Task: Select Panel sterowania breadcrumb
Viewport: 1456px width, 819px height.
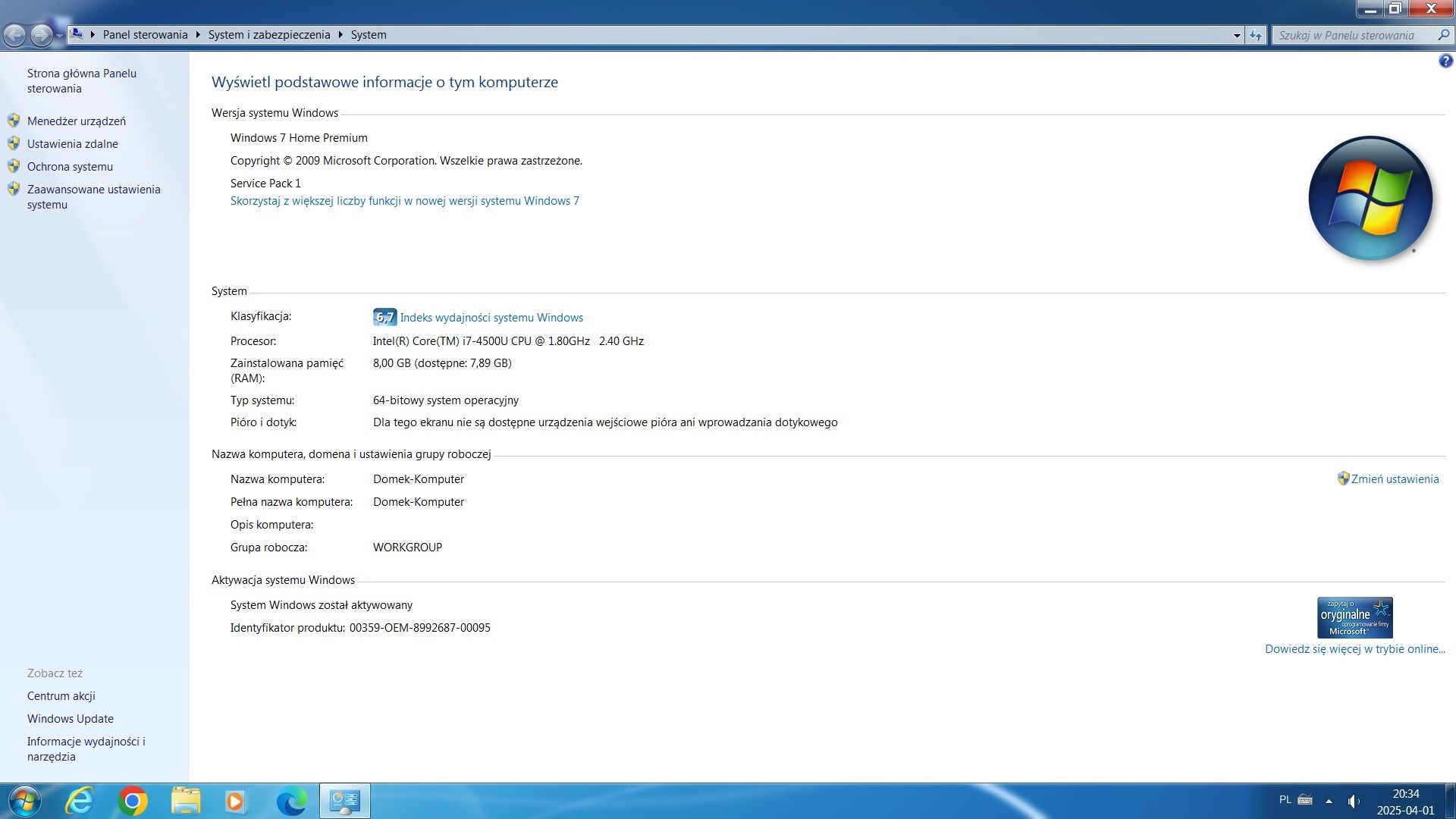Action: (x=145, y=35)
